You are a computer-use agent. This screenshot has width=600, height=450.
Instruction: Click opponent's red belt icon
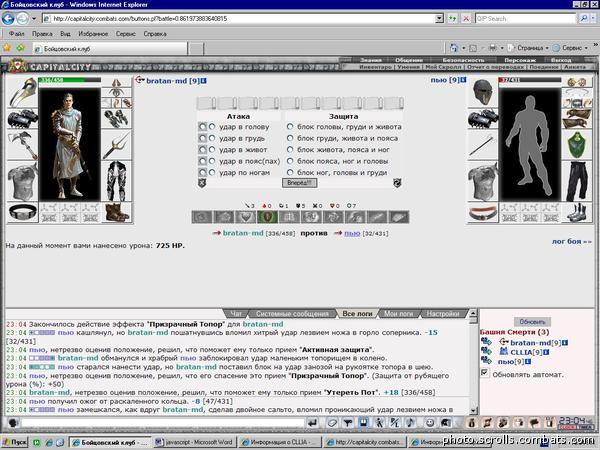tap(483, 213)
